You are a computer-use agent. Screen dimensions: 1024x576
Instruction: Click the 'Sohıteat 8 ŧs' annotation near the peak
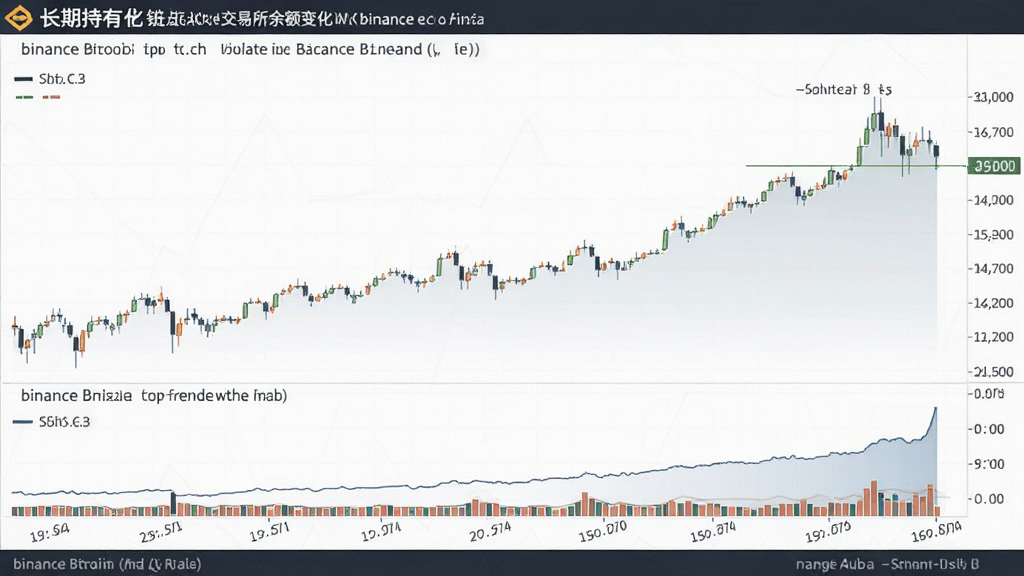tap(844, 89)
